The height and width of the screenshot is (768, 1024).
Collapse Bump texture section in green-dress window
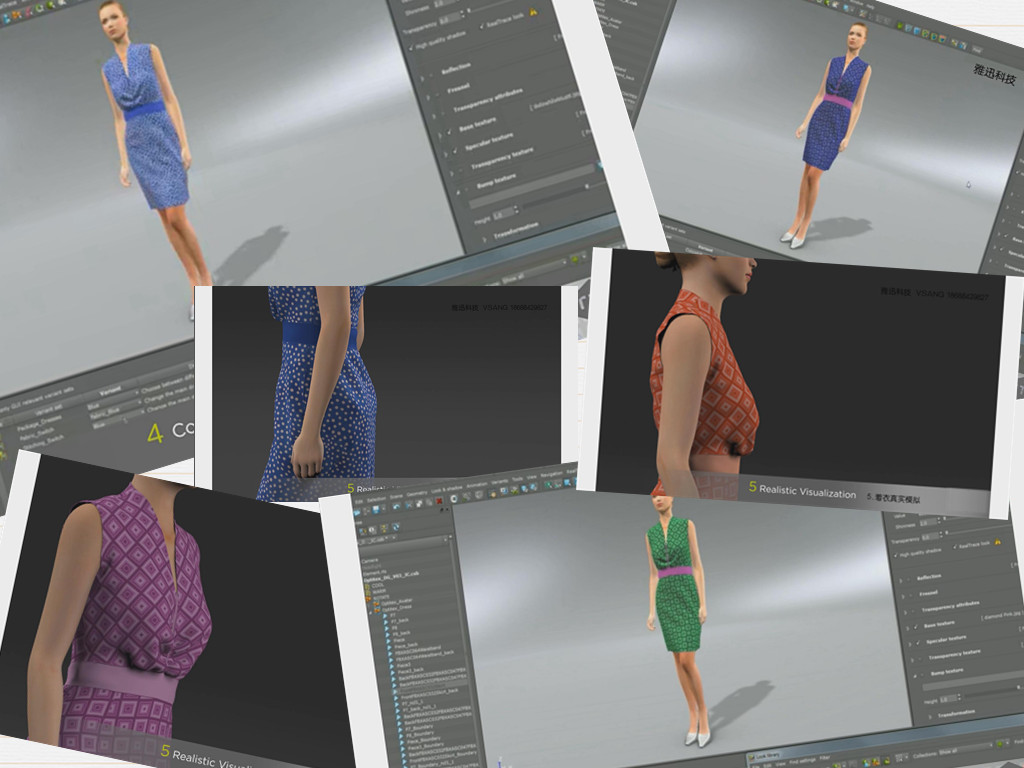[915, 676]
